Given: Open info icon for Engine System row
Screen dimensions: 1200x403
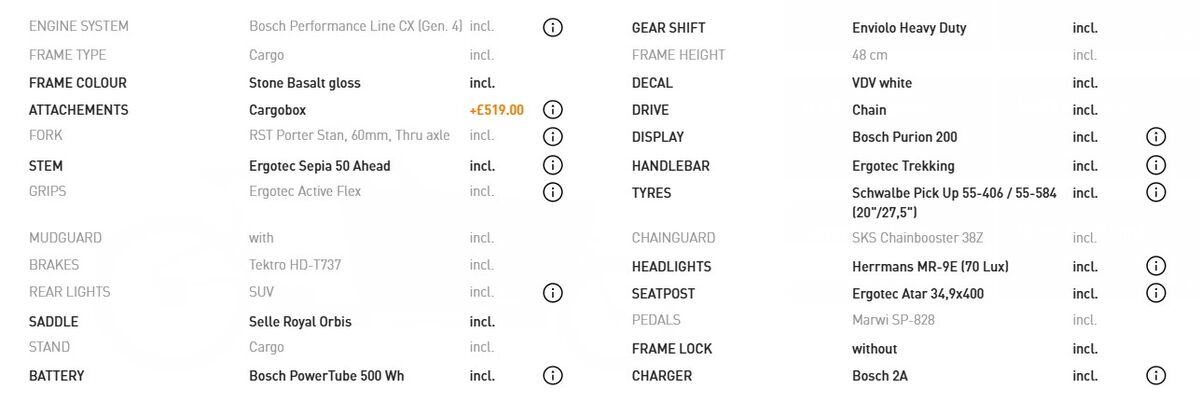Looking at the screenshot, I should click(x=553, y=27).
